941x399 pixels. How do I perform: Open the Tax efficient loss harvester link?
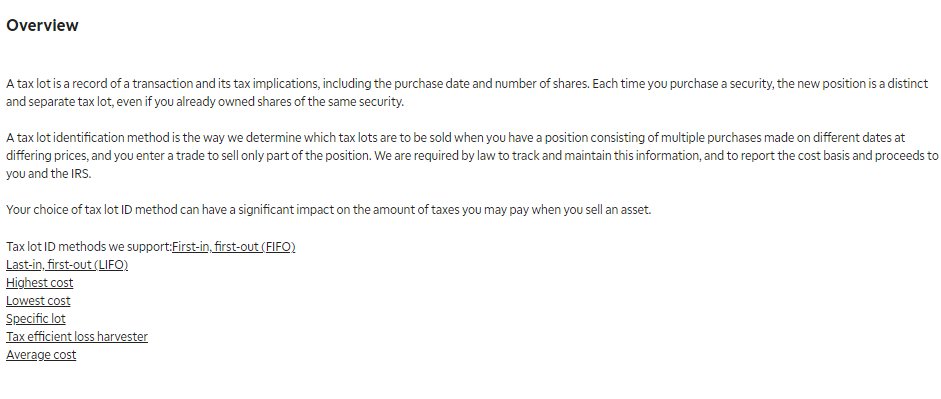77,337
